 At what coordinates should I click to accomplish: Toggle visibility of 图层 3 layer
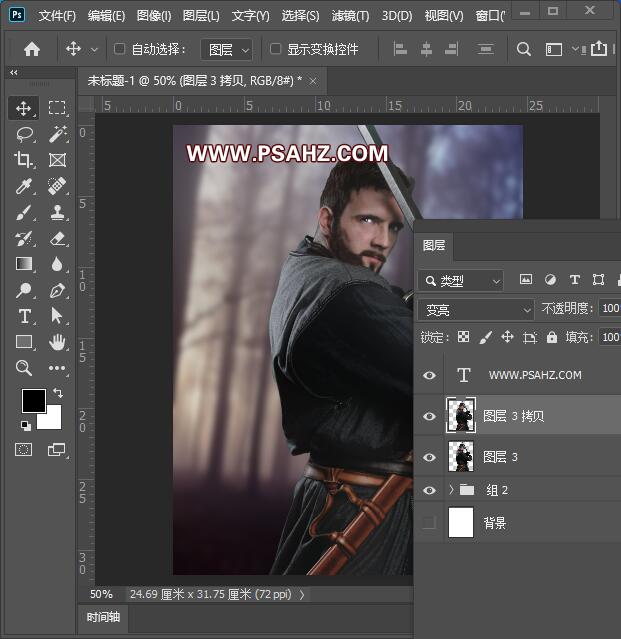click(429, 457)
